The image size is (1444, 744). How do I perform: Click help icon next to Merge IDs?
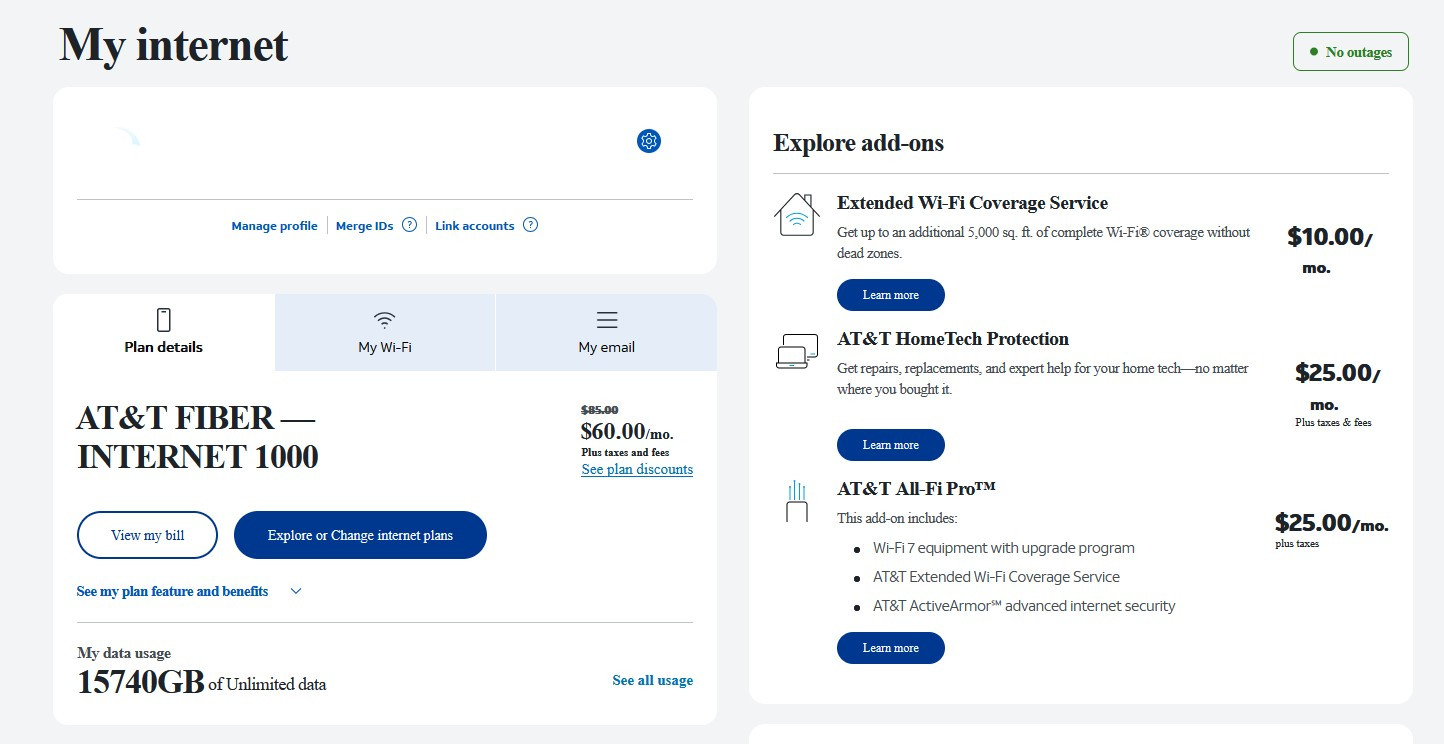[x=409, y=225]
